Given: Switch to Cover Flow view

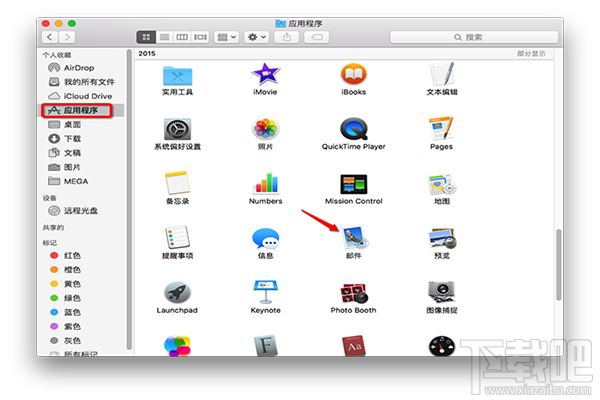Looking at the screenshot, I should 200,37.
